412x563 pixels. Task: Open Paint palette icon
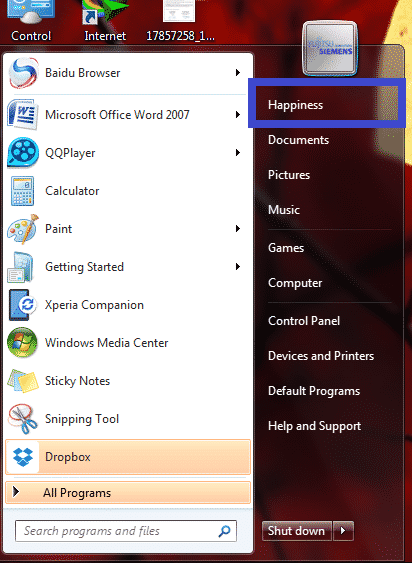pos(23,229)
